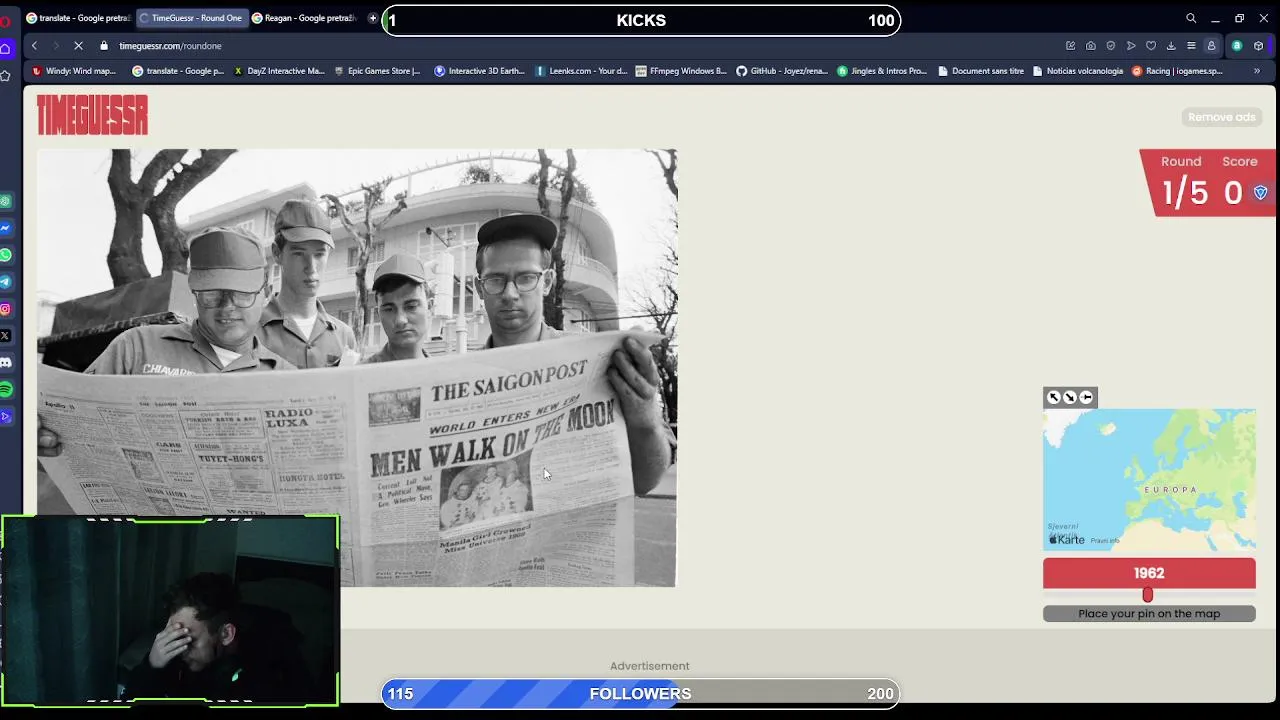Open Spotify in the sidebar

pyautogui.click(x=6, y=389)
